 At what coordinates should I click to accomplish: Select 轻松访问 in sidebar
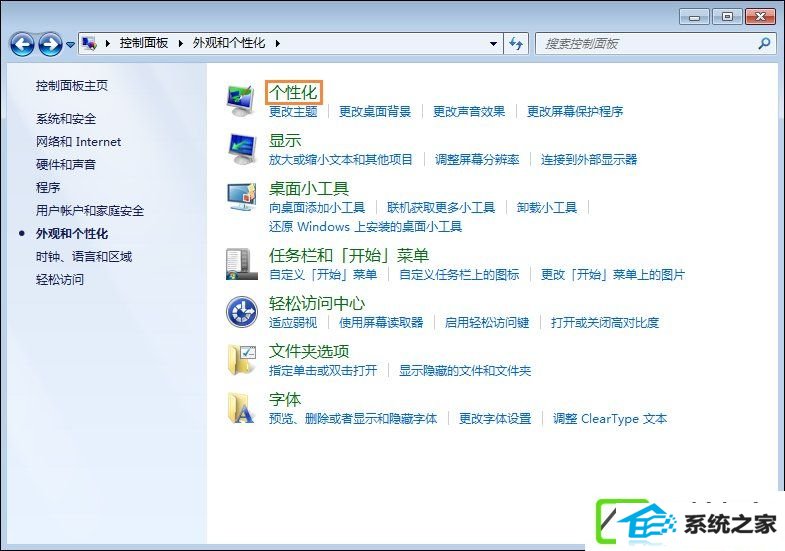click(60, 279)
